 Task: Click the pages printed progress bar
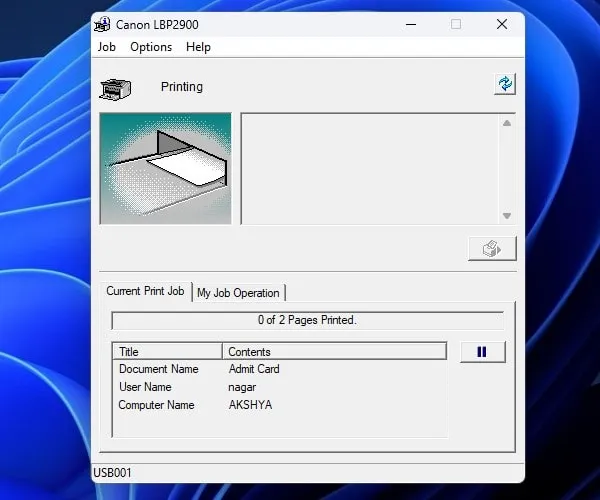(308, 320)
